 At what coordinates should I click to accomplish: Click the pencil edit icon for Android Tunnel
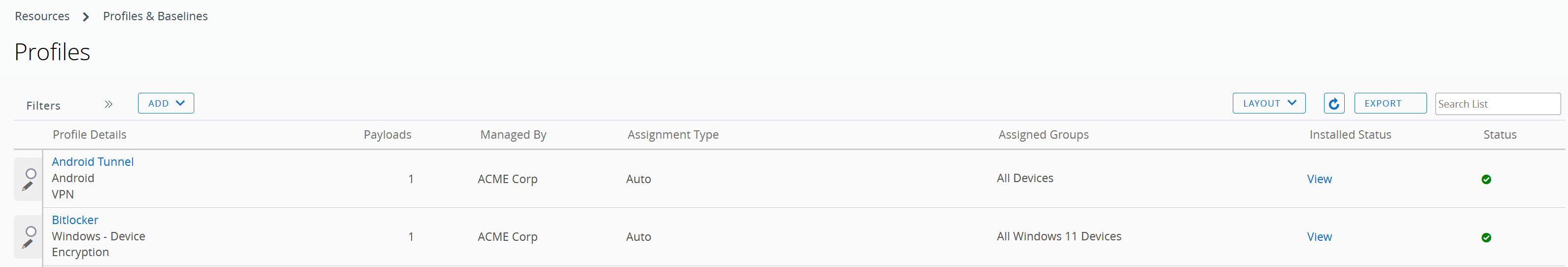click(x=28, y=187)
